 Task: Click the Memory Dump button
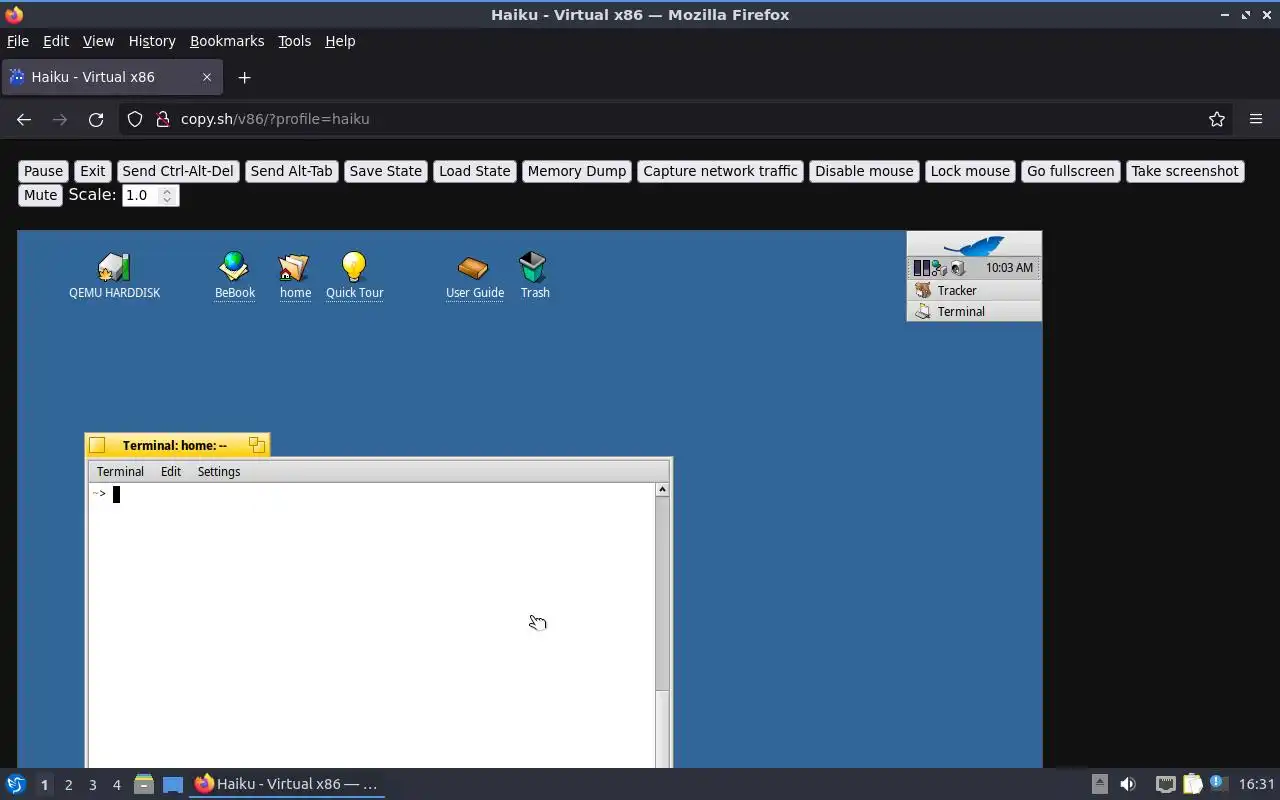(x=577, y=171)
